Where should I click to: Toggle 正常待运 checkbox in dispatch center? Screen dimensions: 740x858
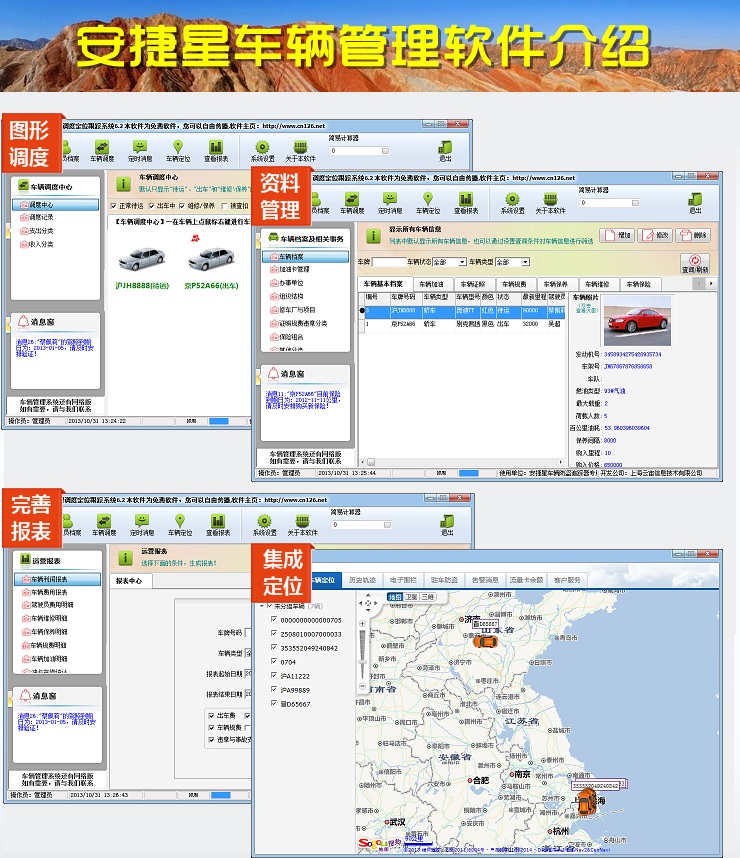[114, 206]
